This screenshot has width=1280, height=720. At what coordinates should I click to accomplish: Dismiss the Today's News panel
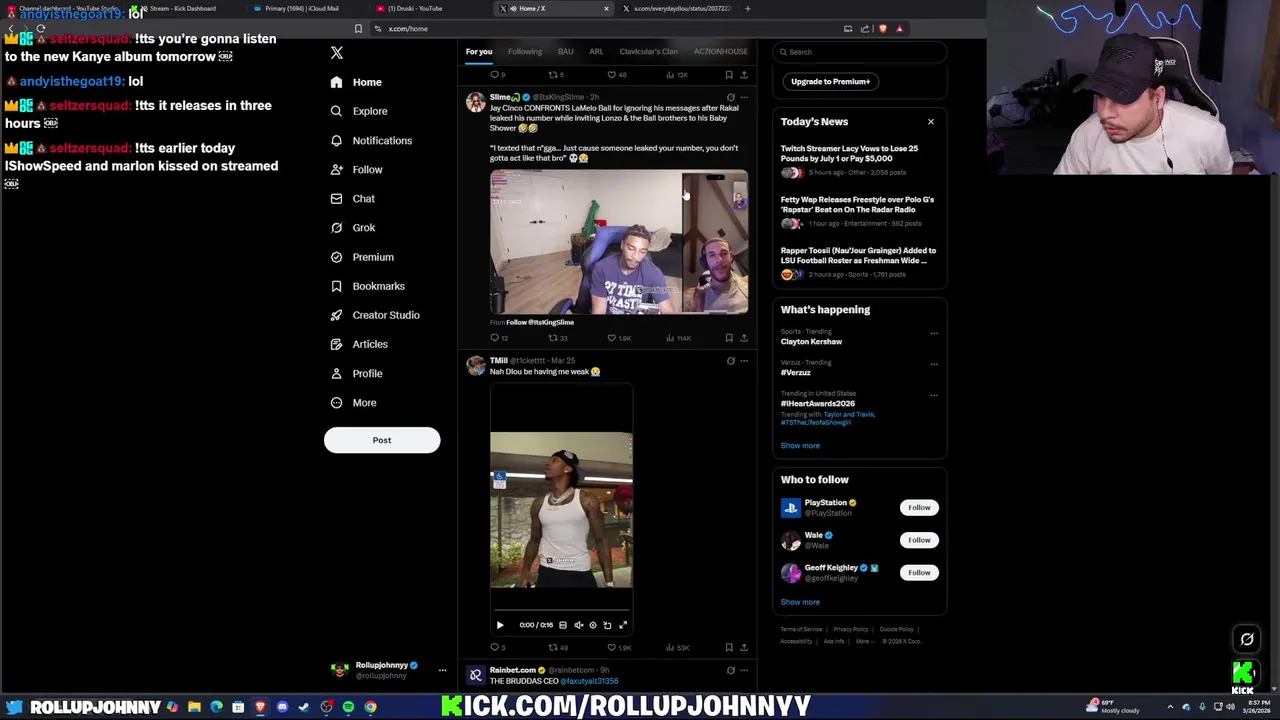(930, 122)
